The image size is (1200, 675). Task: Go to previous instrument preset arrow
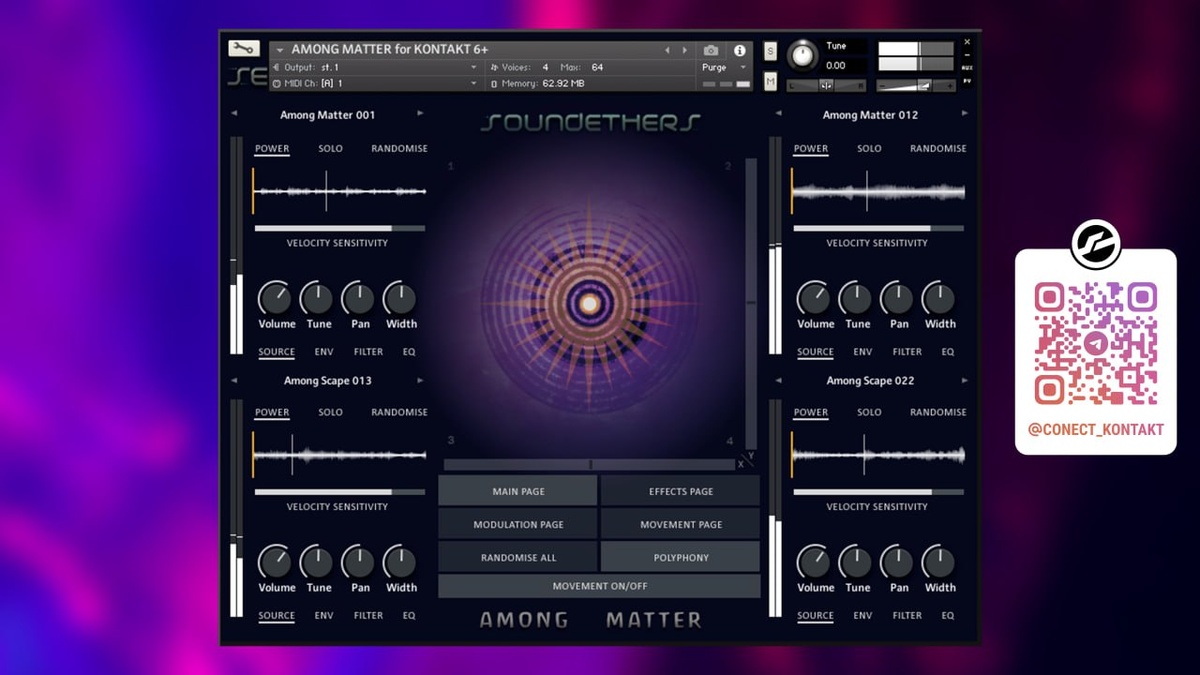pyautogui.click(x=668, y=50)
